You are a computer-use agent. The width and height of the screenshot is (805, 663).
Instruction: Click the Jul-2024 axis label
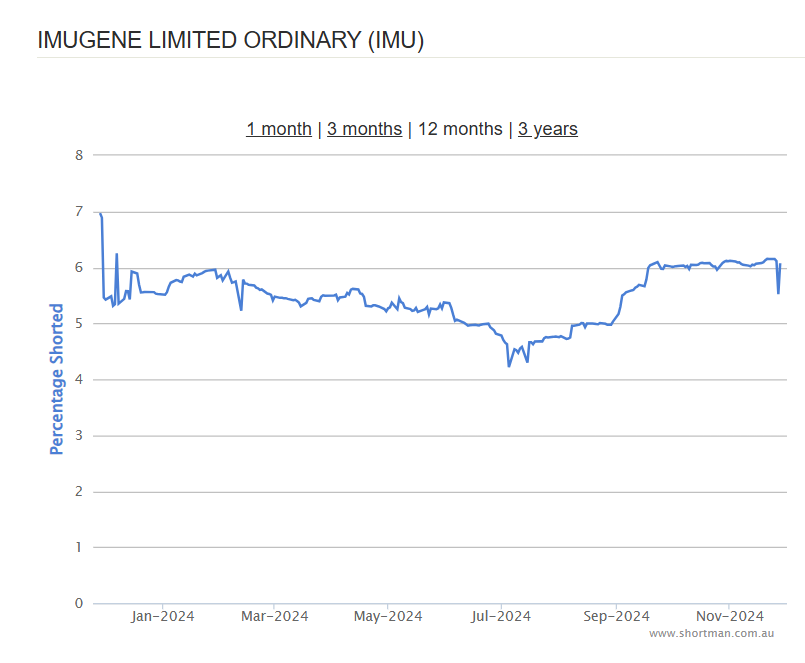point(501,616)
